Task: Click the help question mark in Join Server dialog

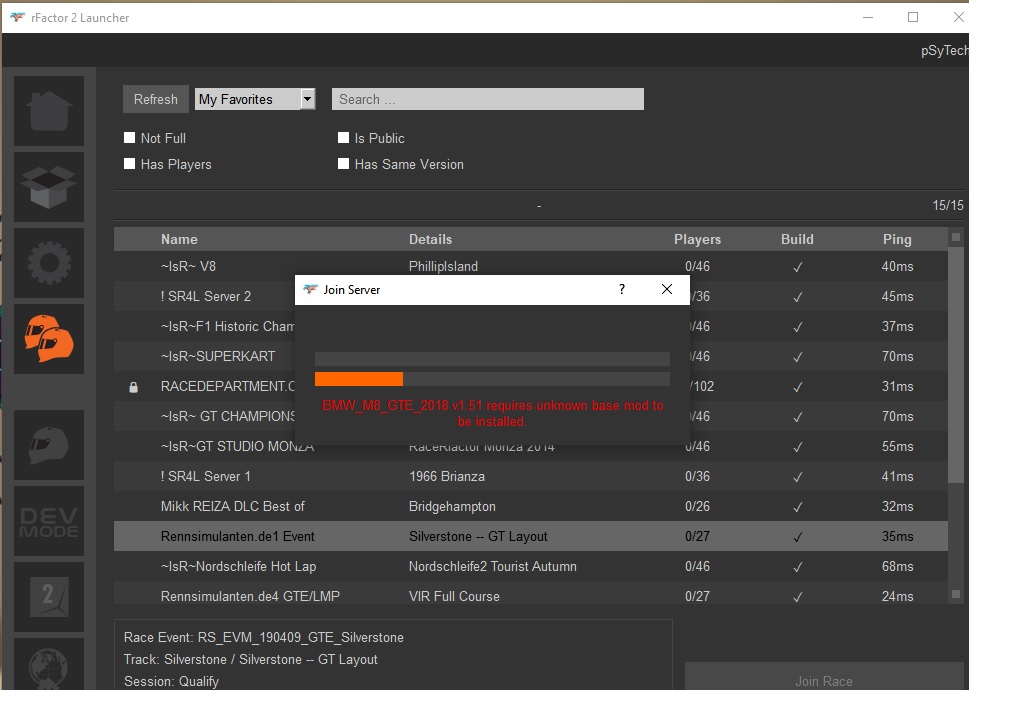Action: [622, 290]
